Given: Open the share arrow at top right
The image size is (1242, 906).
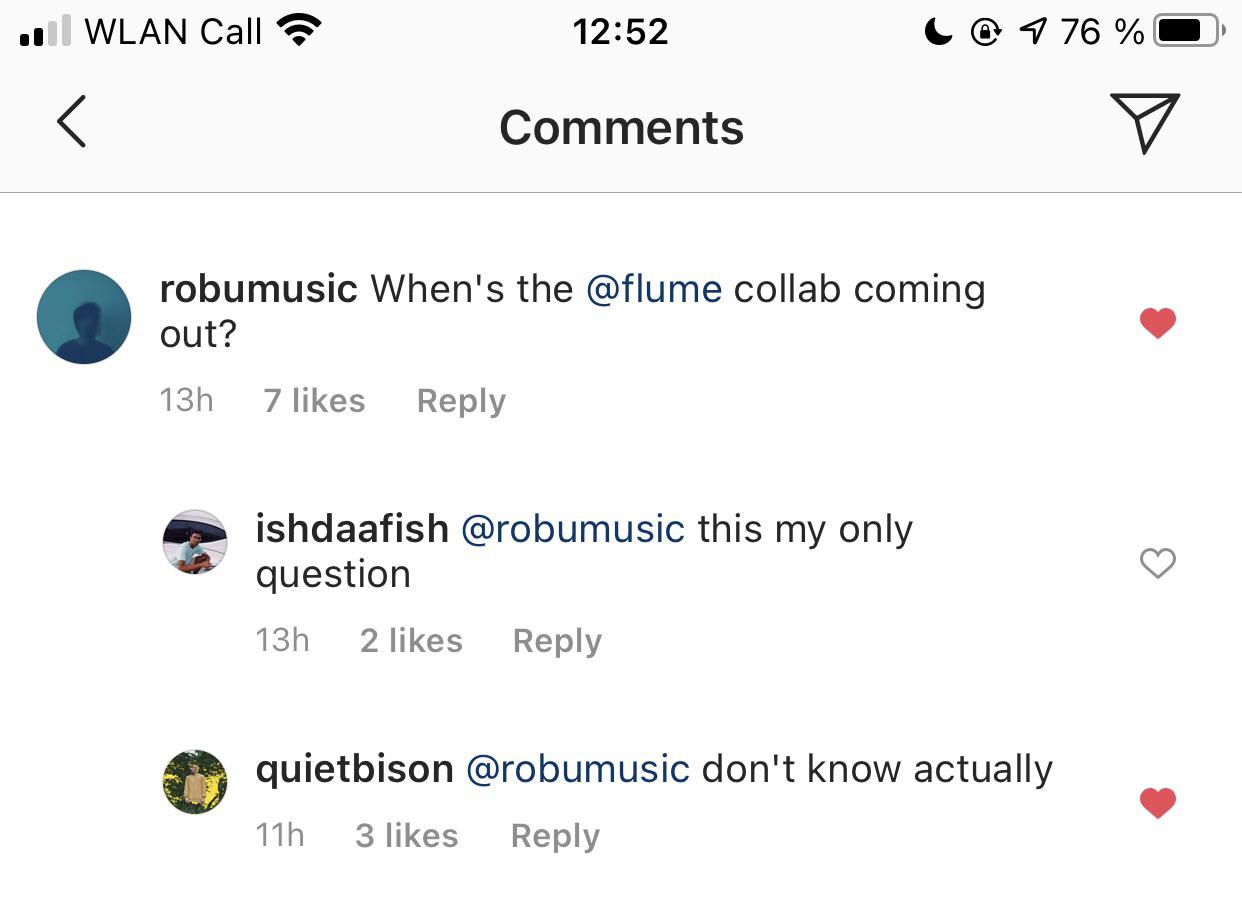Looking at the screenshot, I should click(x=1144, y=123).
